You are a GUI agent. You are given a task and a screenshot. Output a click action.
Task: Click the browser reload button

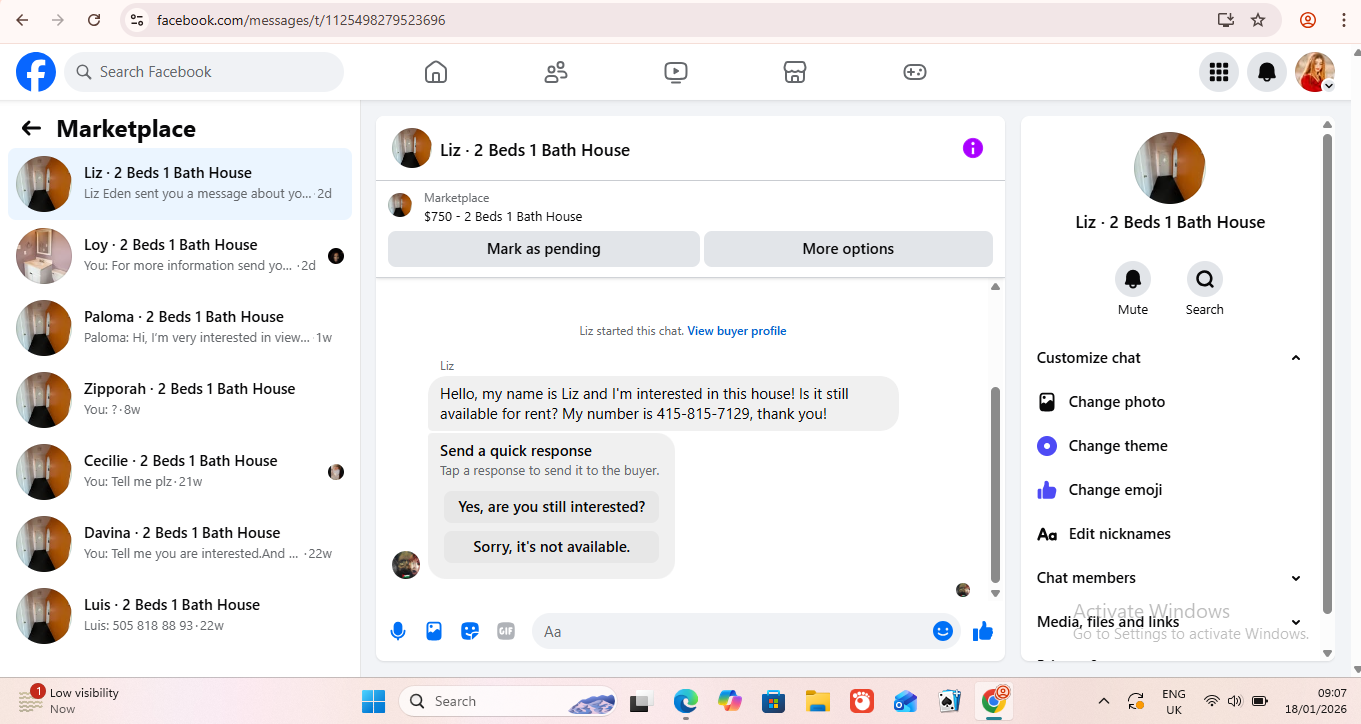click(x=94, y=20)
